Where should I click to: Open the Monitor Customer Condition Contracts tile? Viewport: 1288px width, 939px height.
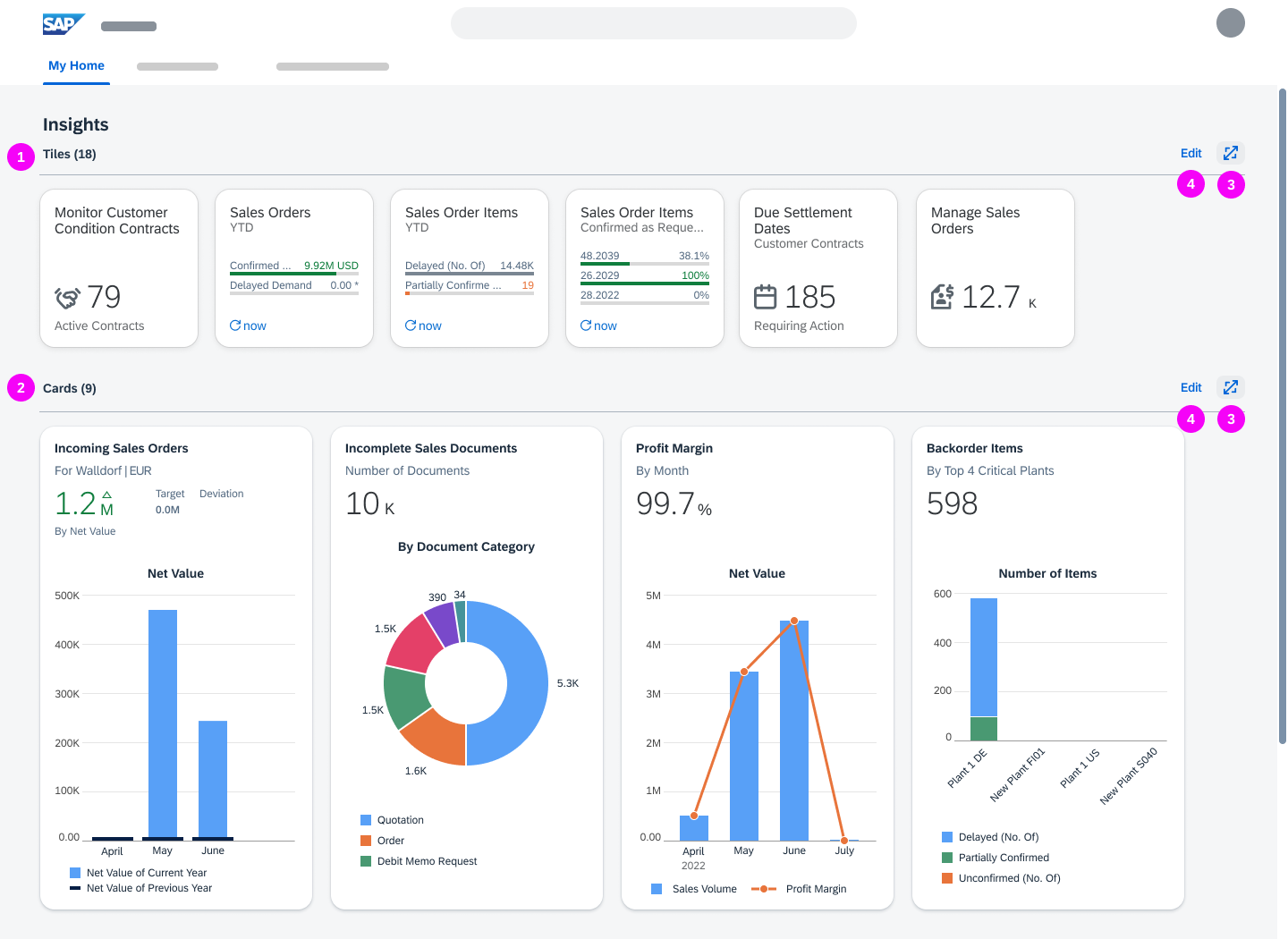(x=119, y=268)
